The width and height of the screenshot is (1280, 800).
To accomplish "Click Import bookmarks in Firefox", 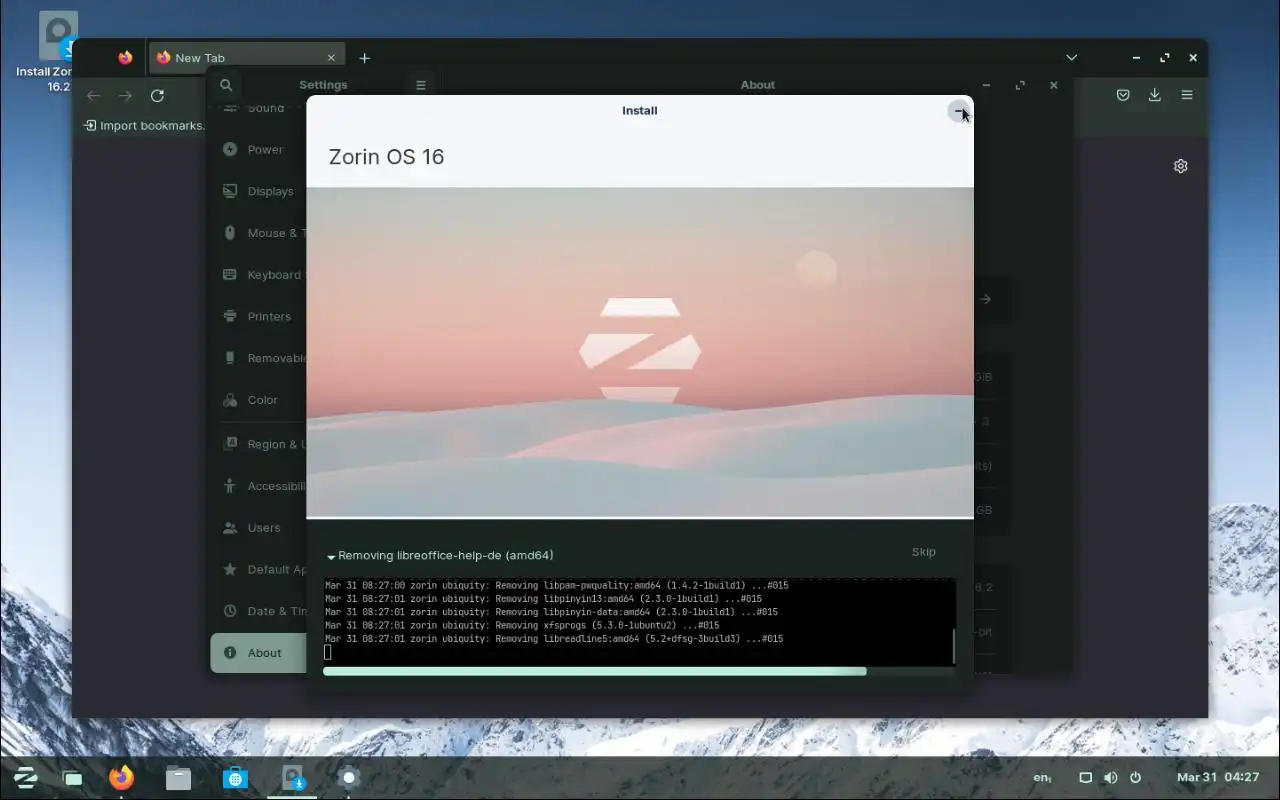I will tap(145, 126).
